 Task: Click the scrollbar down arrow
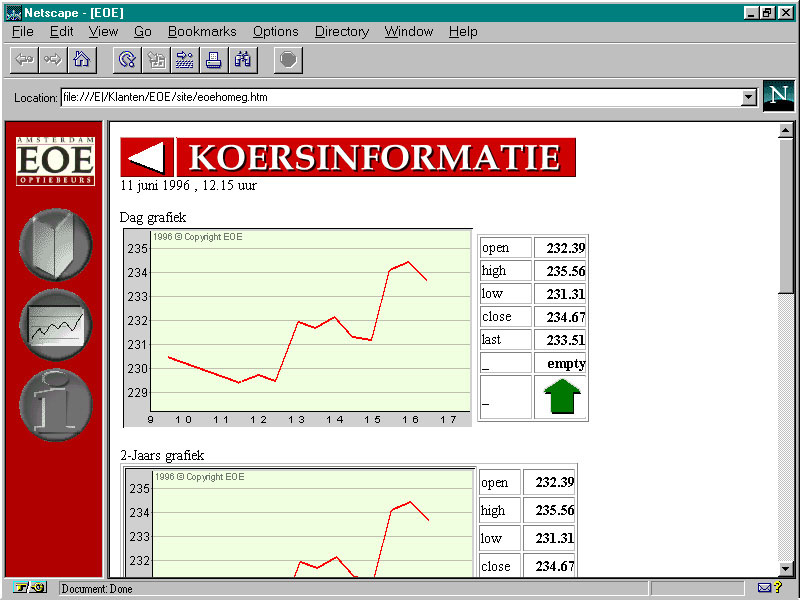click(x=786, y=568)
